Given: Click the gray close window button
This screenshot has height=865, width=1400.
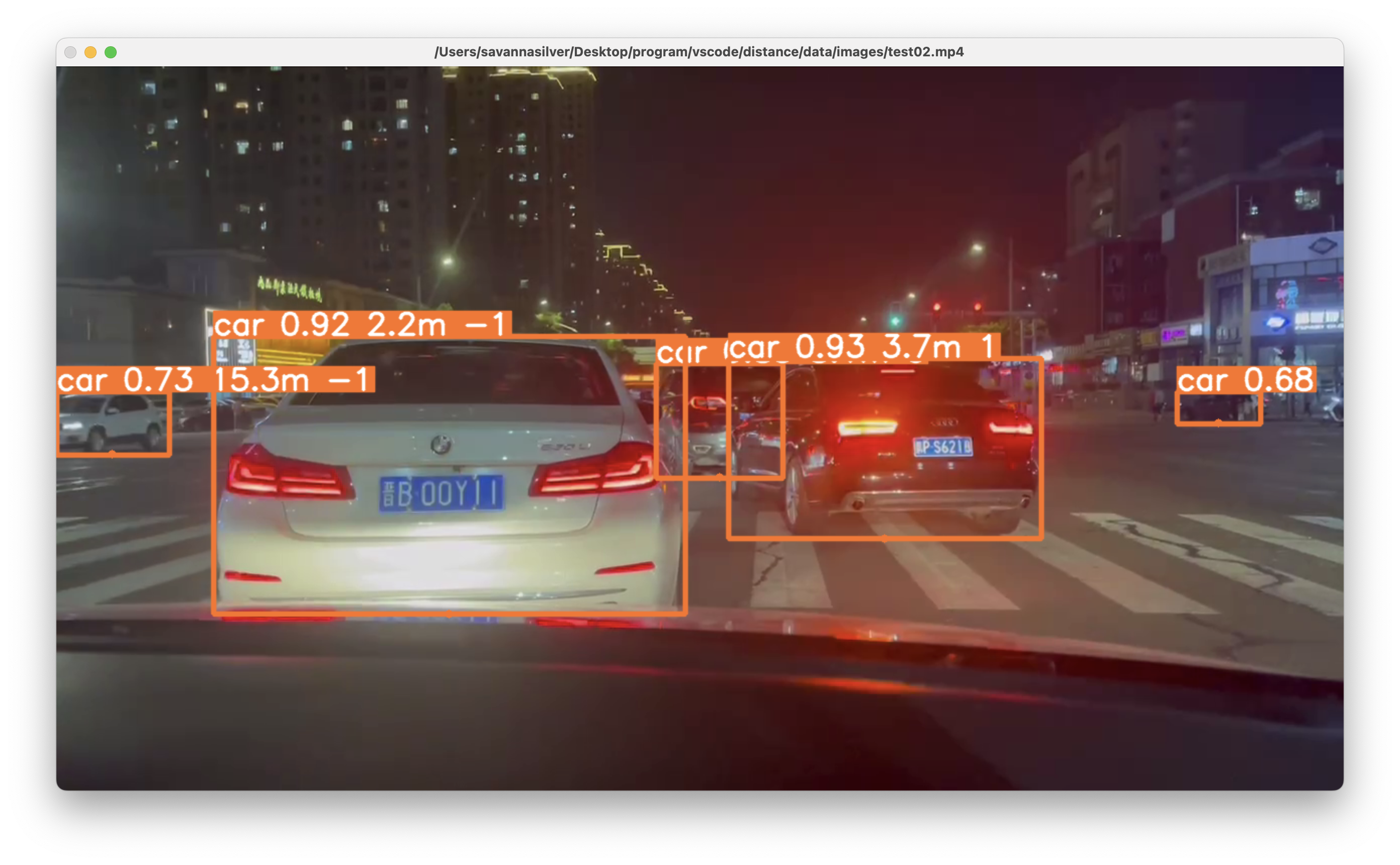Looking at the screenshot, I should 70,53.
